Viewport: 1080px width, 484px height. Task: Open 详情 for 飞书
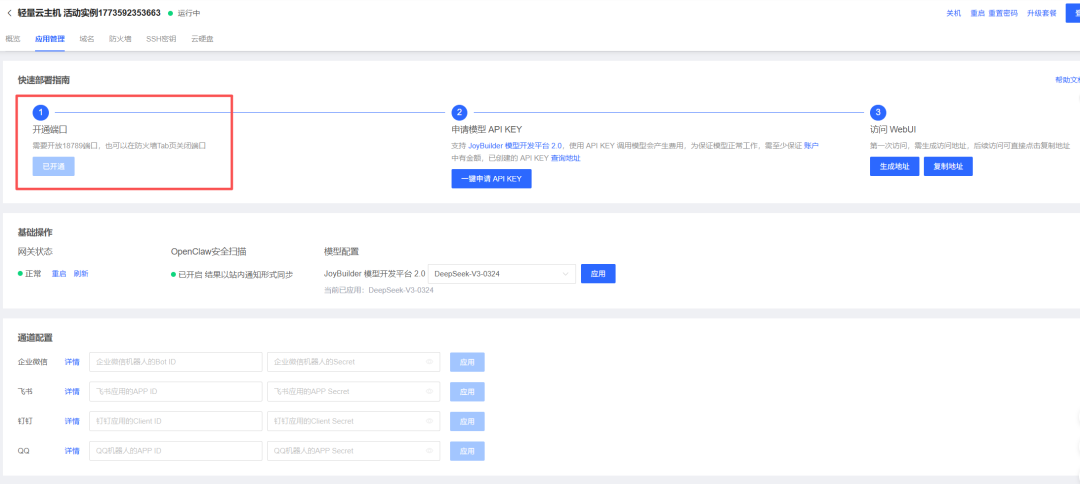[72, 391]
